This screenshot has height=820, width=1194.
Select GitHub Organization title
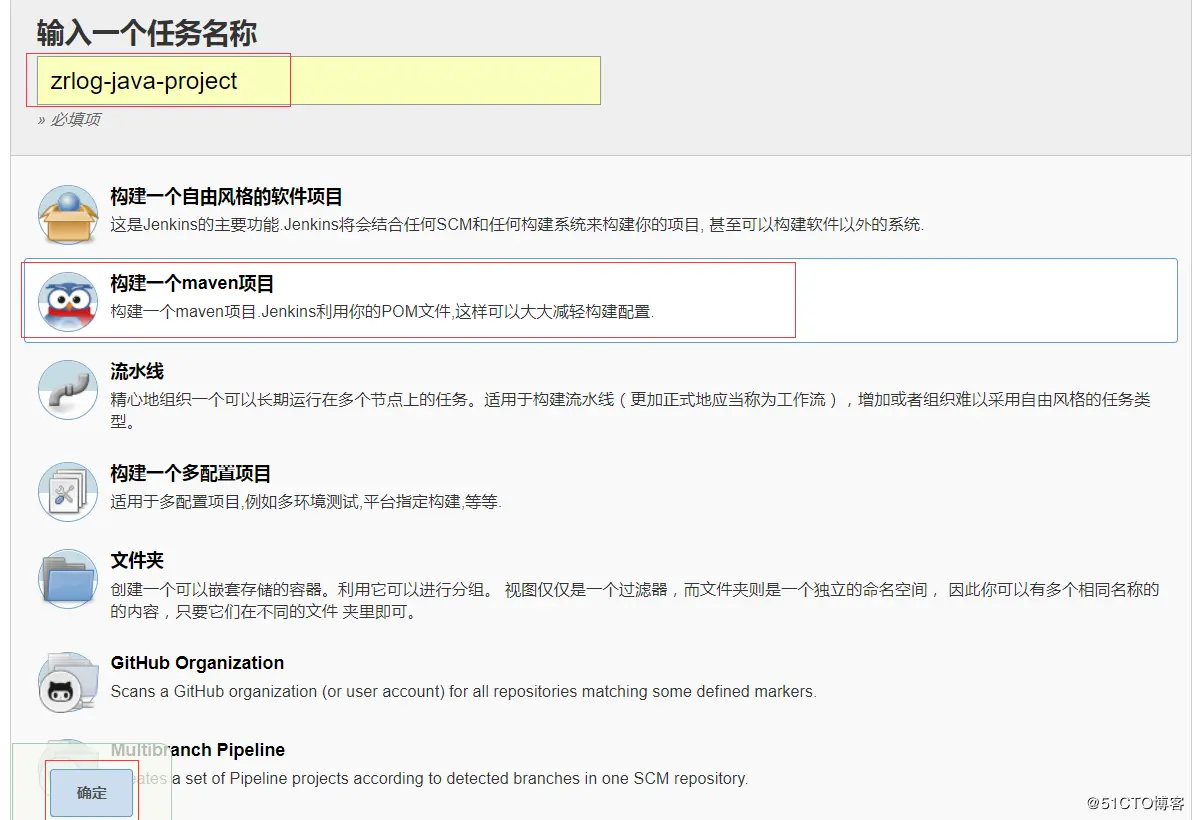pos(197,663)
